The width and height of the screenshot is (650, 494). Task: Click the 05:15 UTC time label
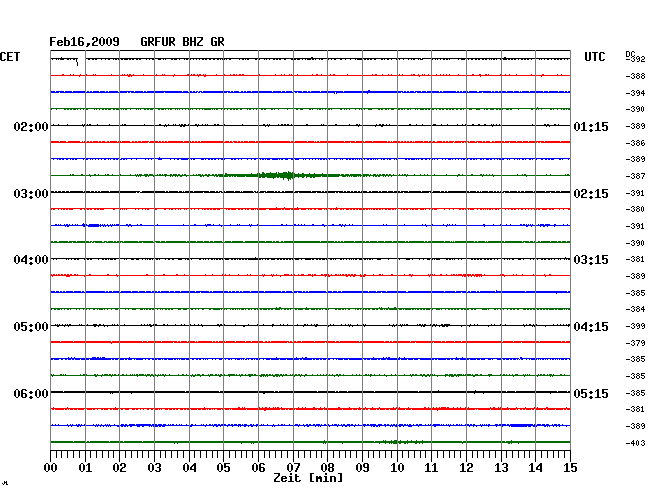tap(591, 393)
